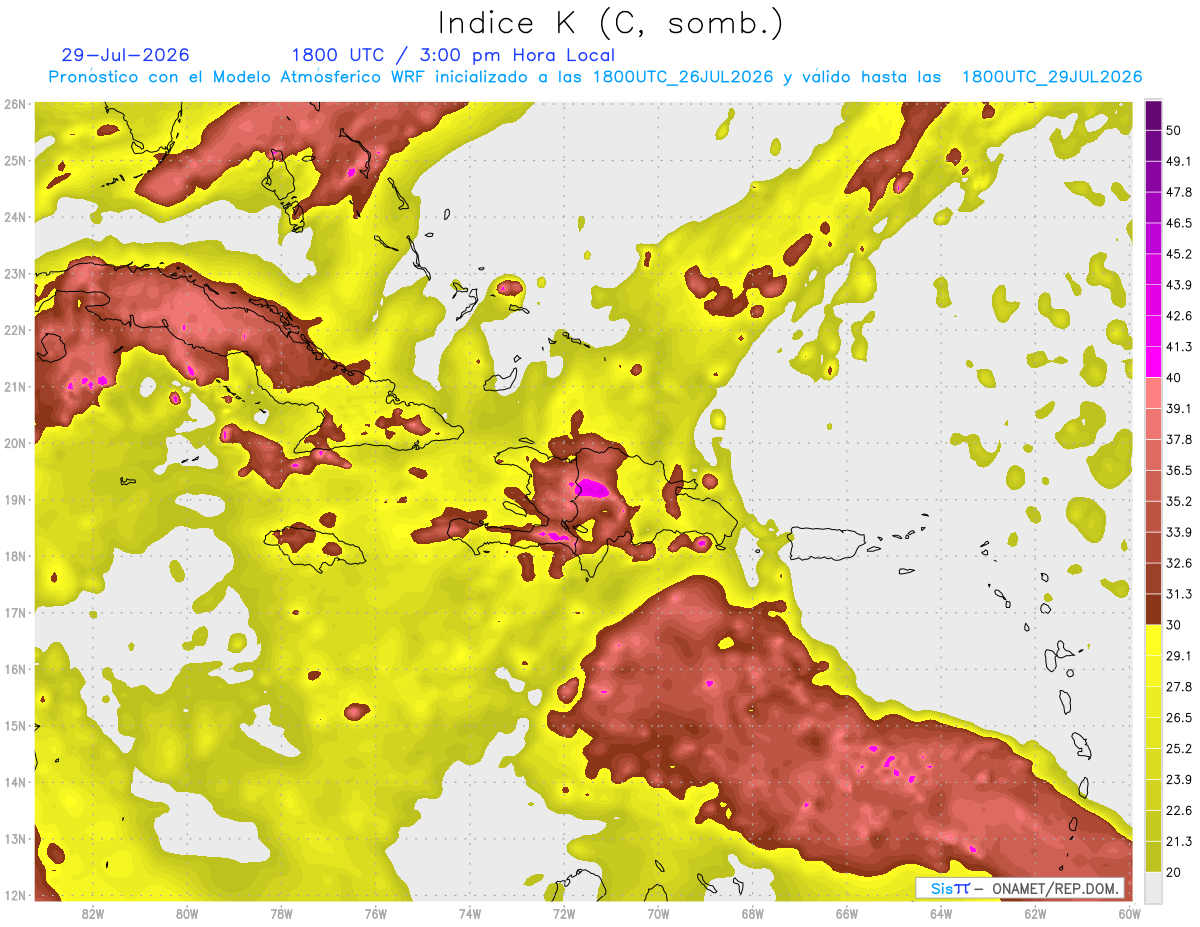Click the 64W longitude label
The height and width of the screenshot is (927, 1200).
(x=941, y=914)
